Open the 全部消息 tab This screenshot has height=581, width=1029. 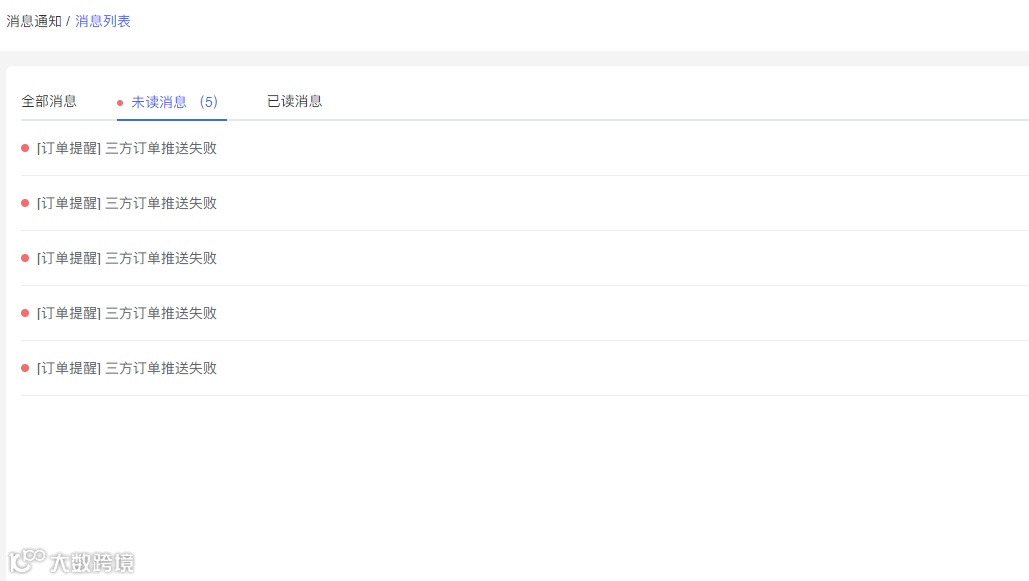click(49, 101)
